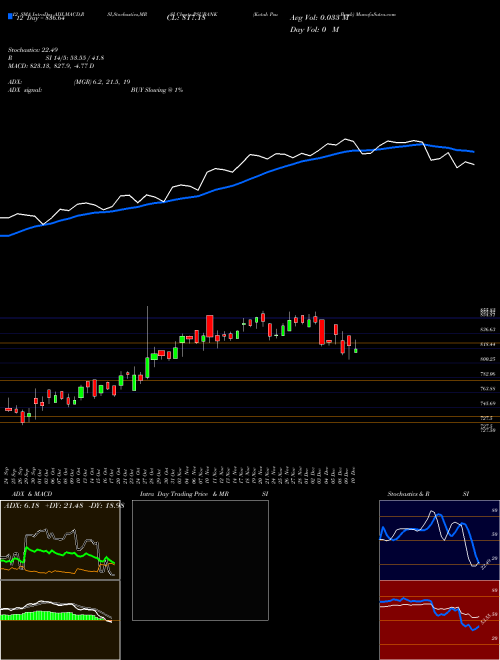The image size is (500, 660).
Task: Click the 809.25 price level label
Action: (488, 359)
